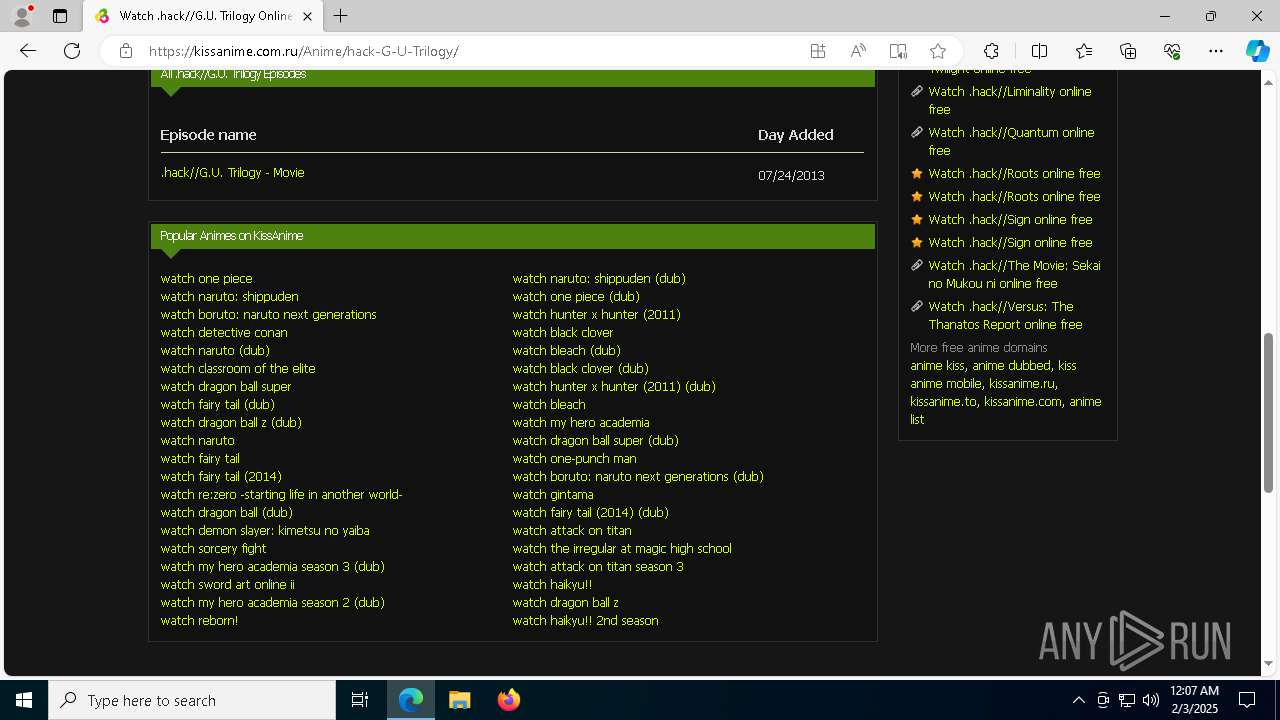Open watch classroom of the elite link
The height and width of the screenshot is (720, 1280).
(x=238, y=368)
